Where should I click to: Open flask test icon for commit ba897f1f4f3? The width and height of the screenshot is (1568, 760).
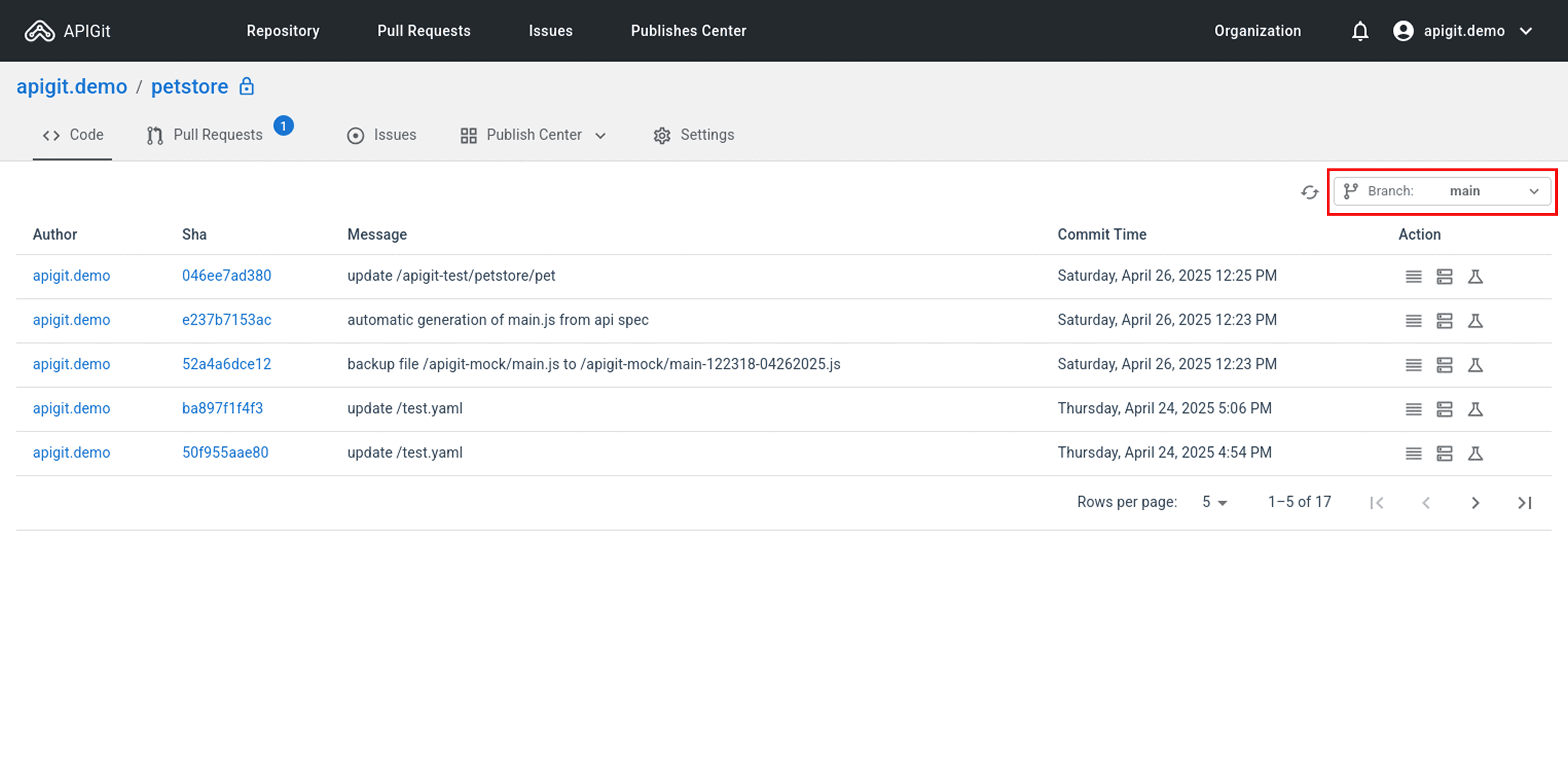pyautogui.click(x=1475, y=409)
